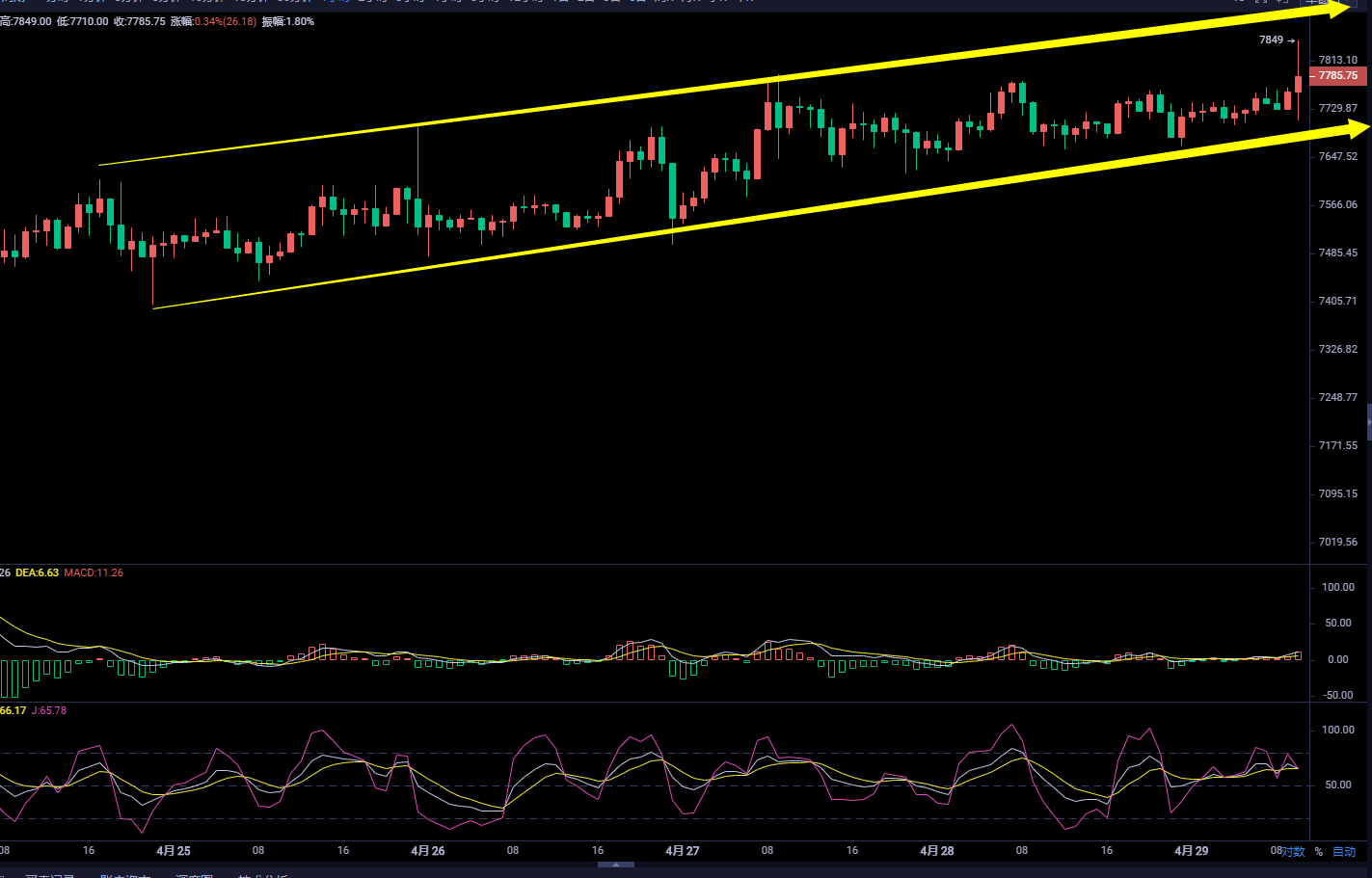Toggle the 对数 logarithmic scale option
Image resolution: width=1372 pixels, height=878 pixels.
click(x=1293, y=852)
